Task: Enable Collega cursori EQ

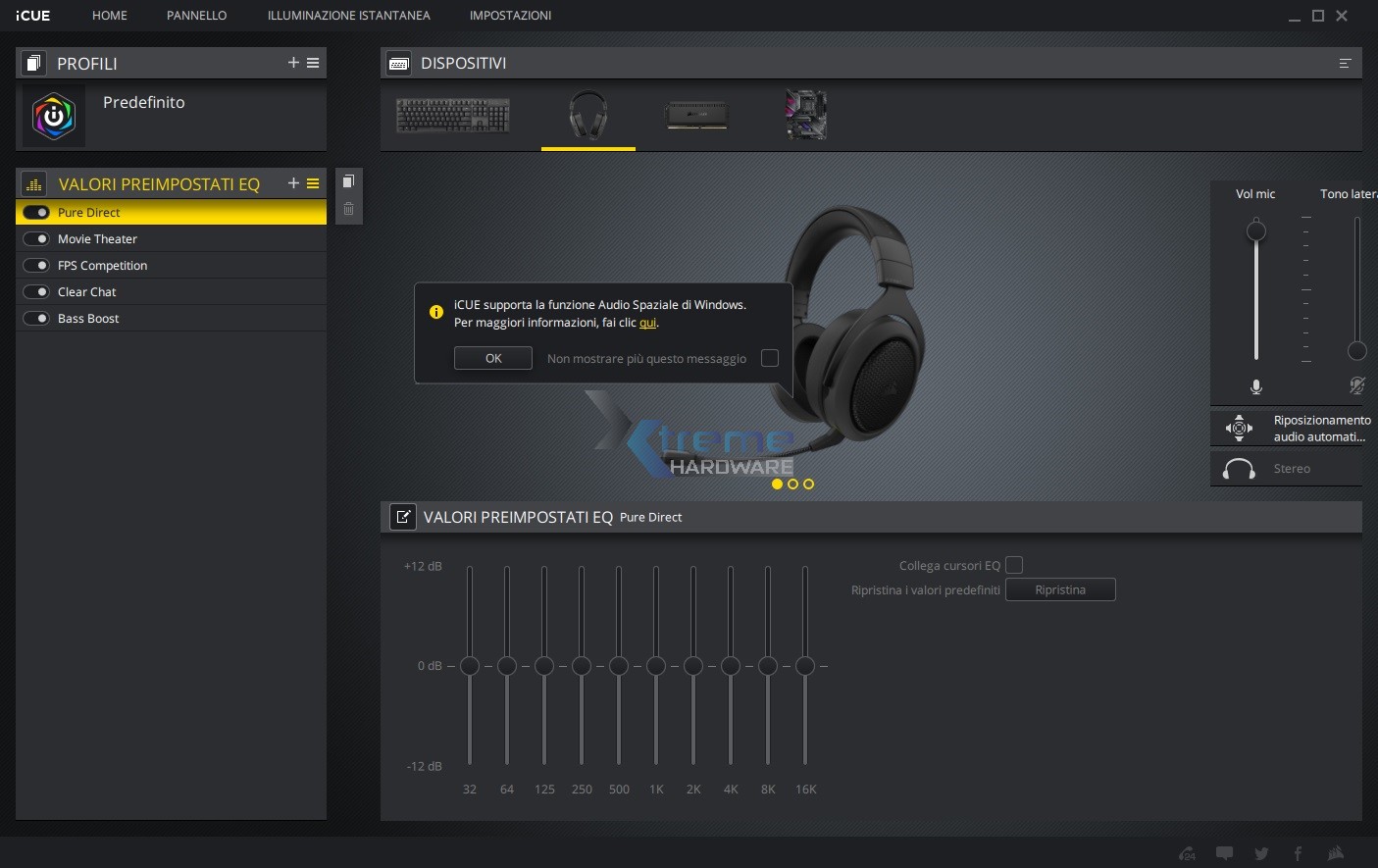Action: click(1014, 565)
